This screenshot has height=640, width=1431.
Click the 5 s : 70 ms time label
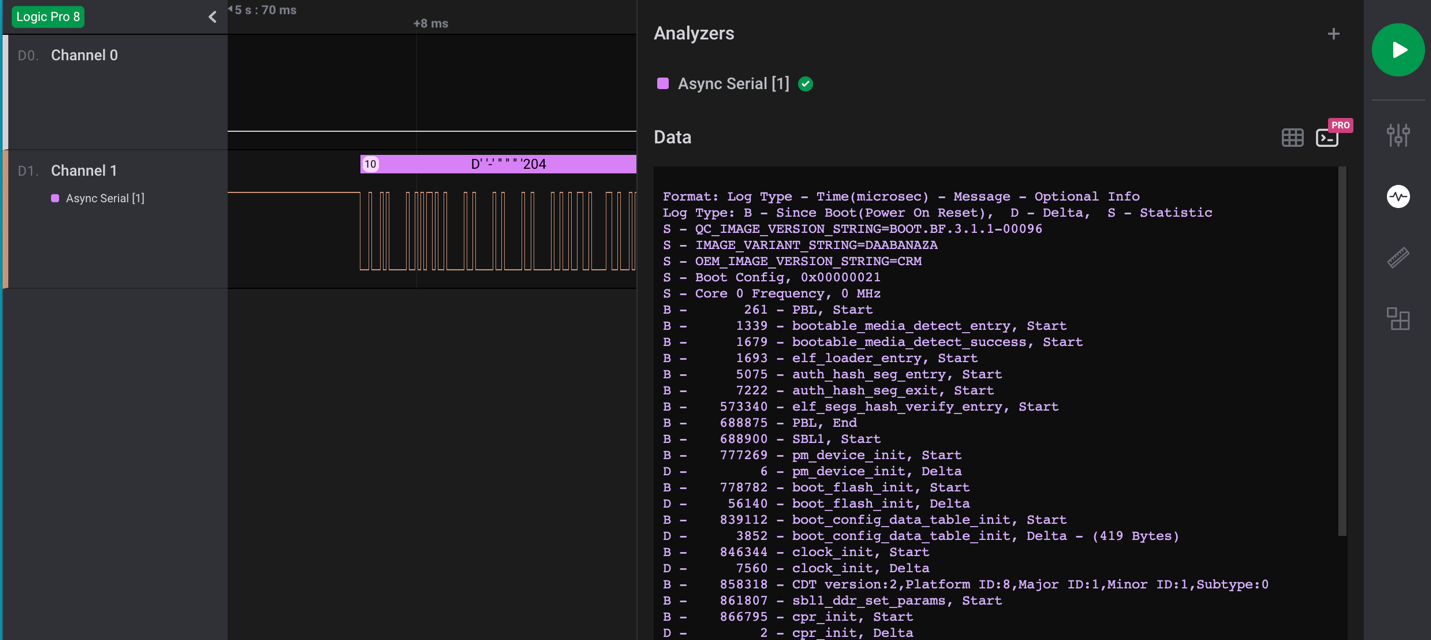pyautogui.click(x=264, y=10)
